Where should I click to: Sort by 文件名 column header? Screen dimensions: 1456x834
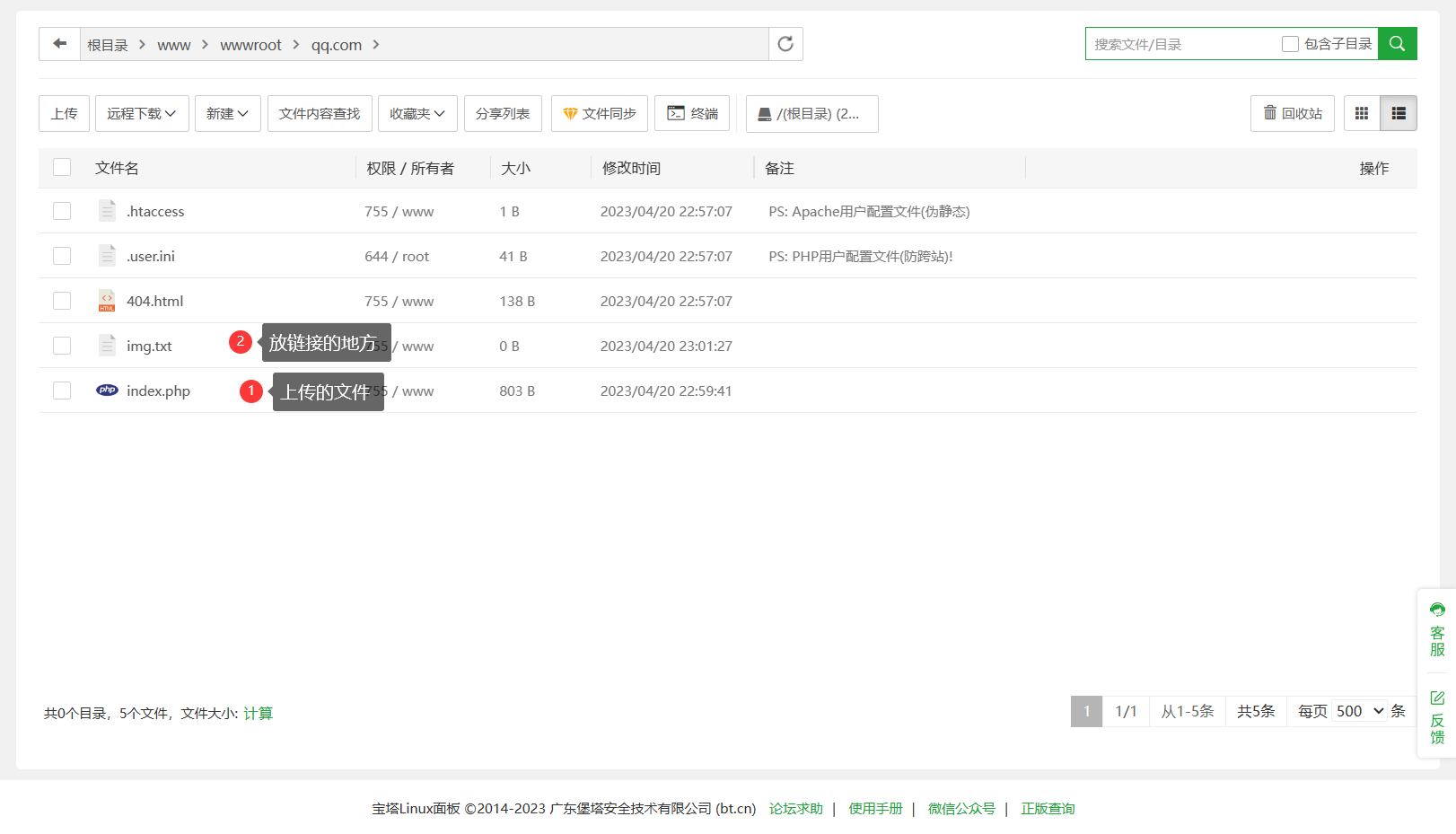coord(117,168)
